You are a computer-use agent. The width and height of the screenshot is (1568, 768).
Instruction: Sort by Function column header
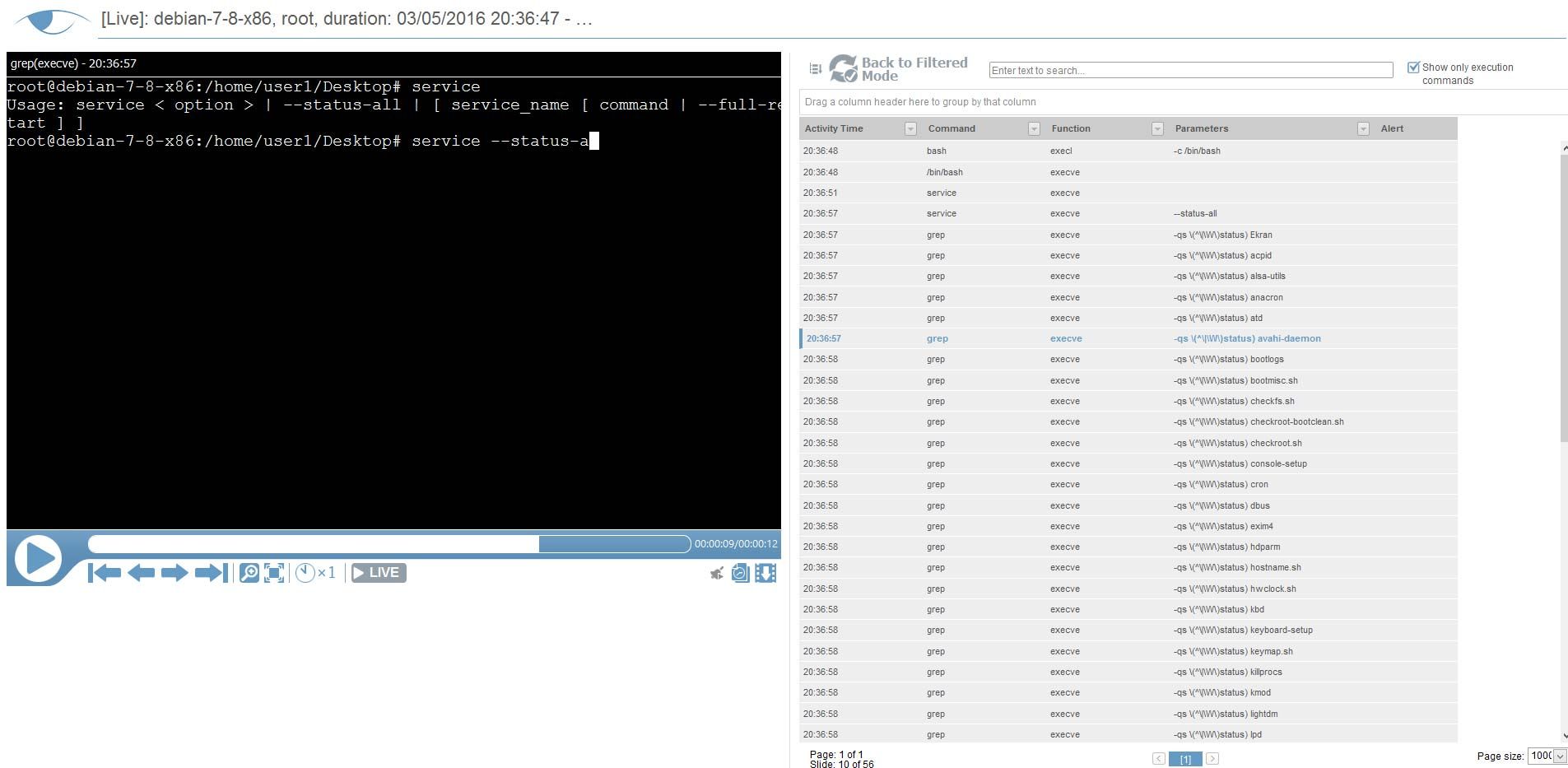(1071, 128)
